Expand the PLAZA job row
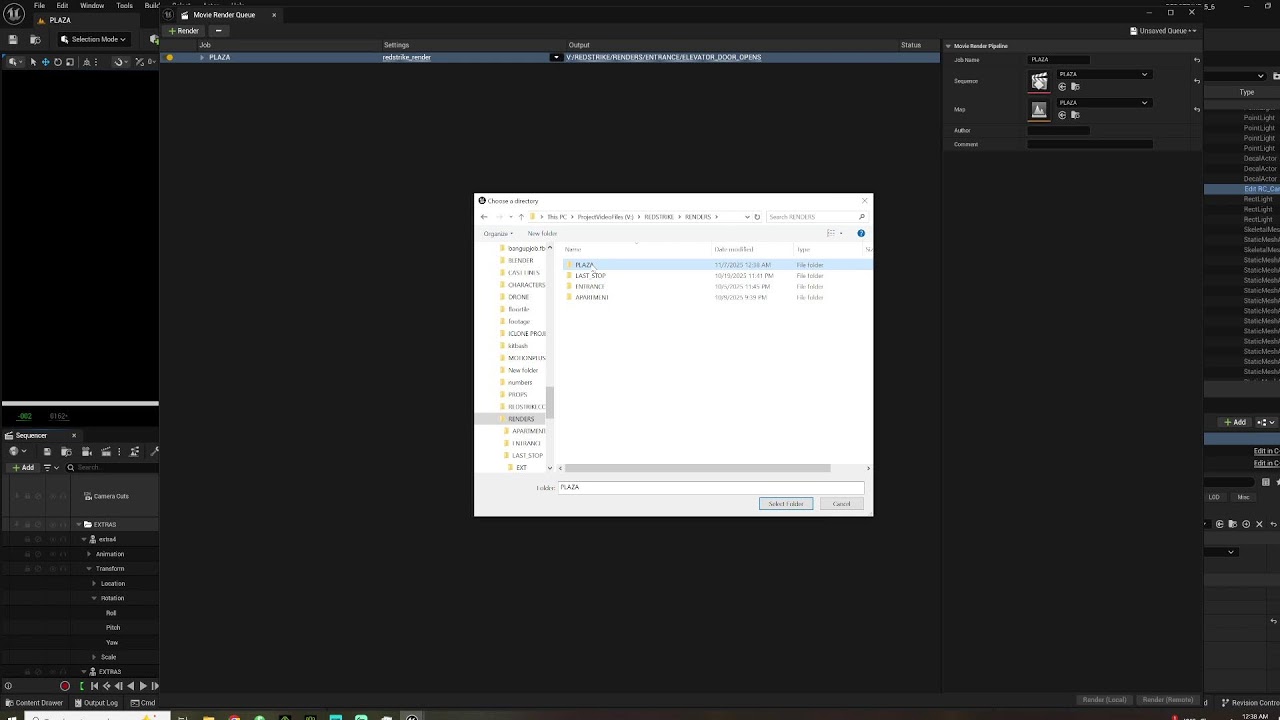The width and height of the screenshot is (1280, 720). [202, 57]
